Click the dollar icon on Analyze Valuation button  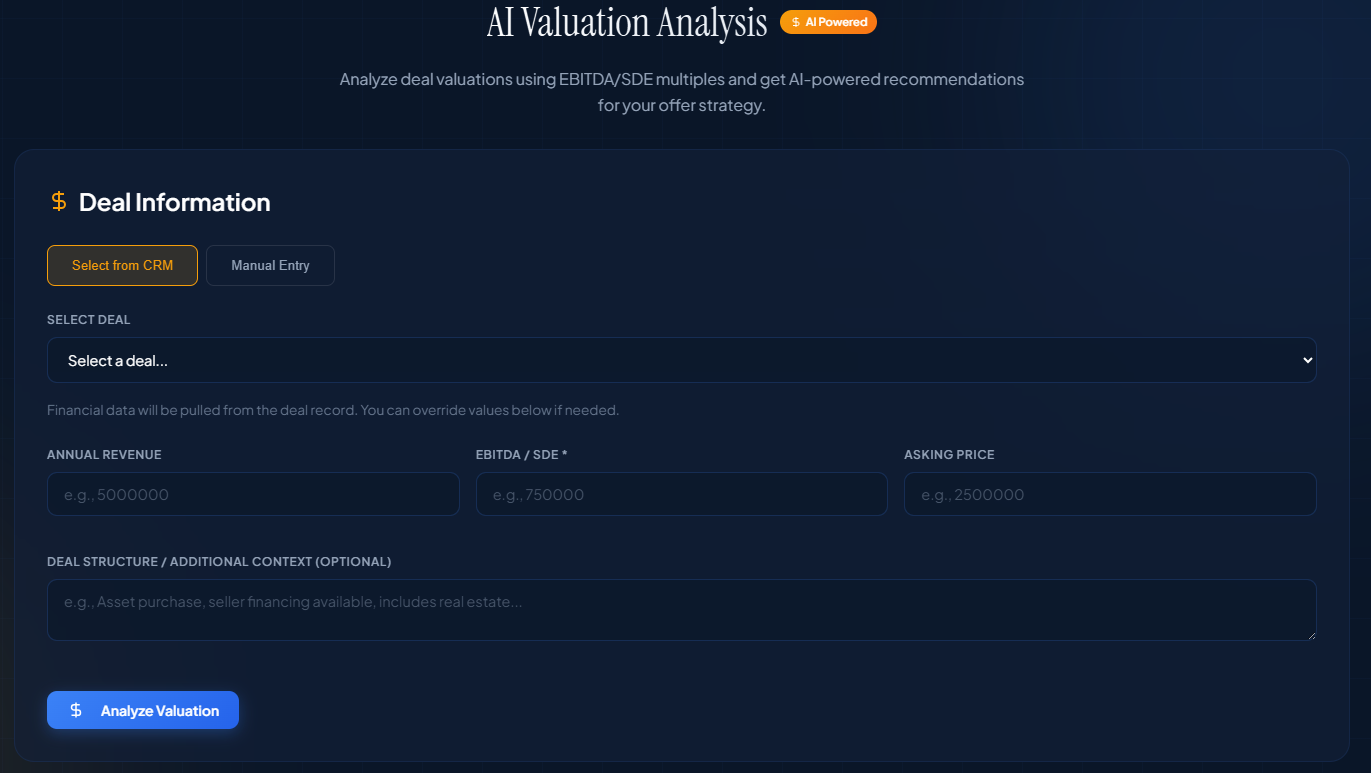pos(74,710)
